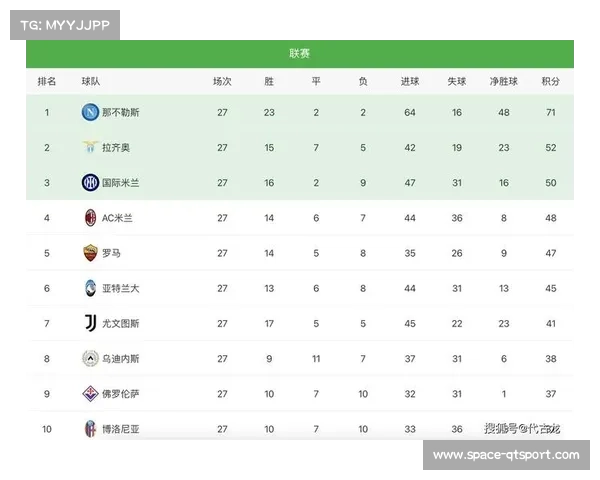Viewport: 600px width, 480px height.
Task: Open the 那不勒斯 team name link
Action: pyautogui.click(x=121, y=113)
